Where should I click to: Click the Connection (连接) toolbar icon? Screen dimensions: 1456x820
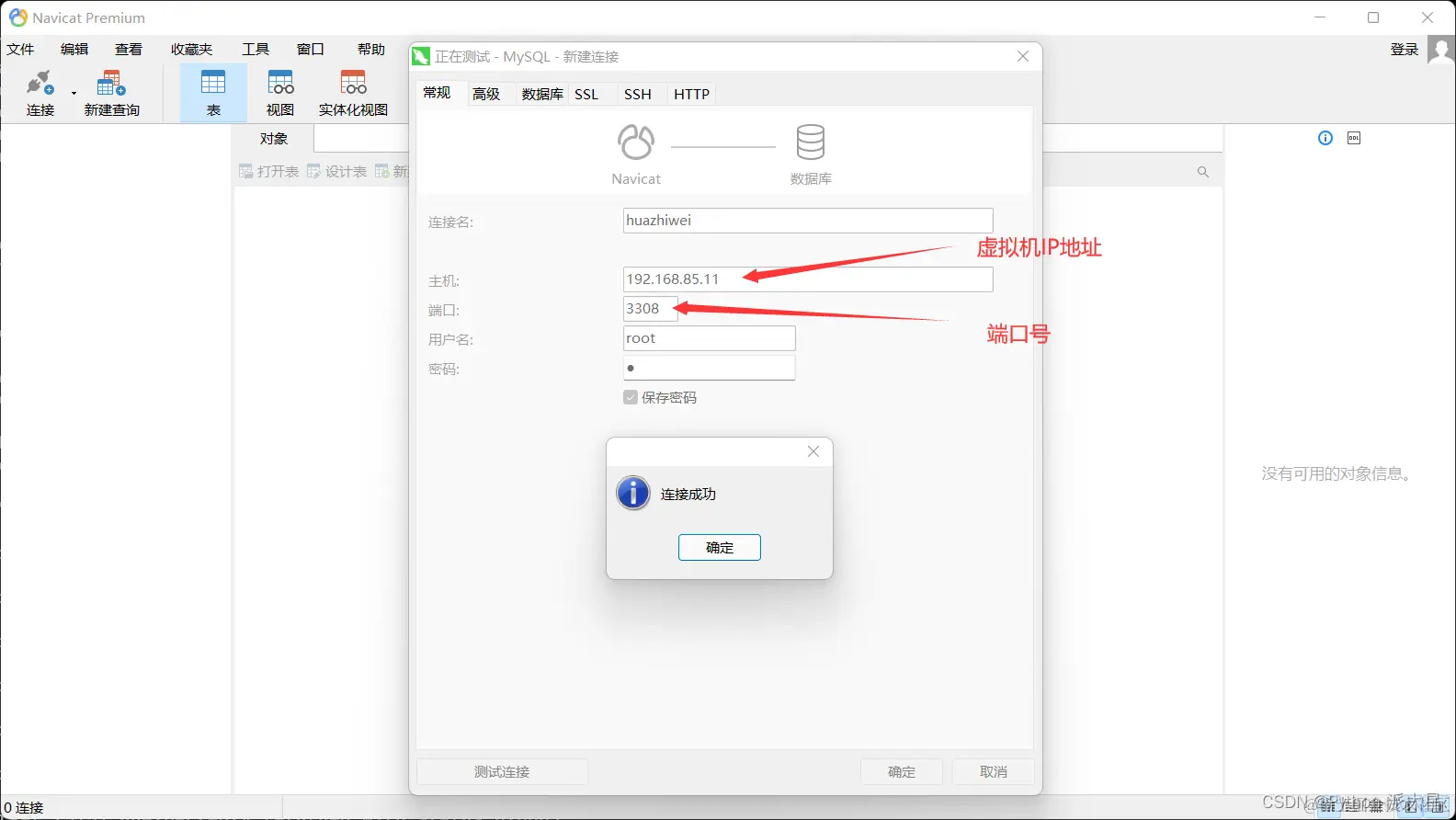(x=40, y=92)
